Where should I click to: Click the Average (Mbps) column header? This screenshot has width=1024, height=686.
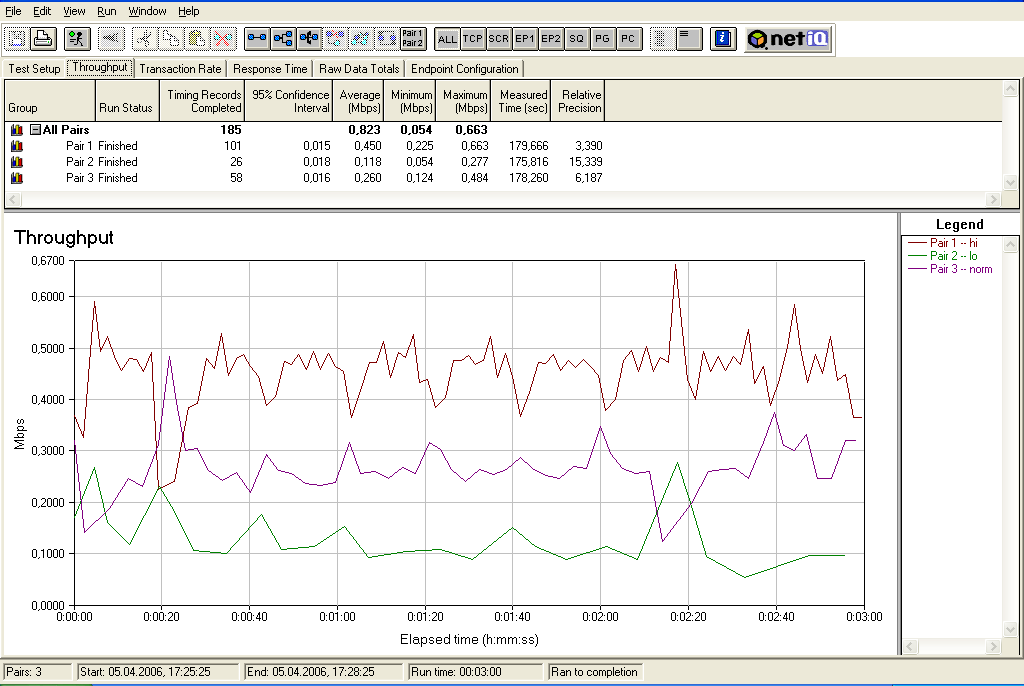(x=360, y=101)
